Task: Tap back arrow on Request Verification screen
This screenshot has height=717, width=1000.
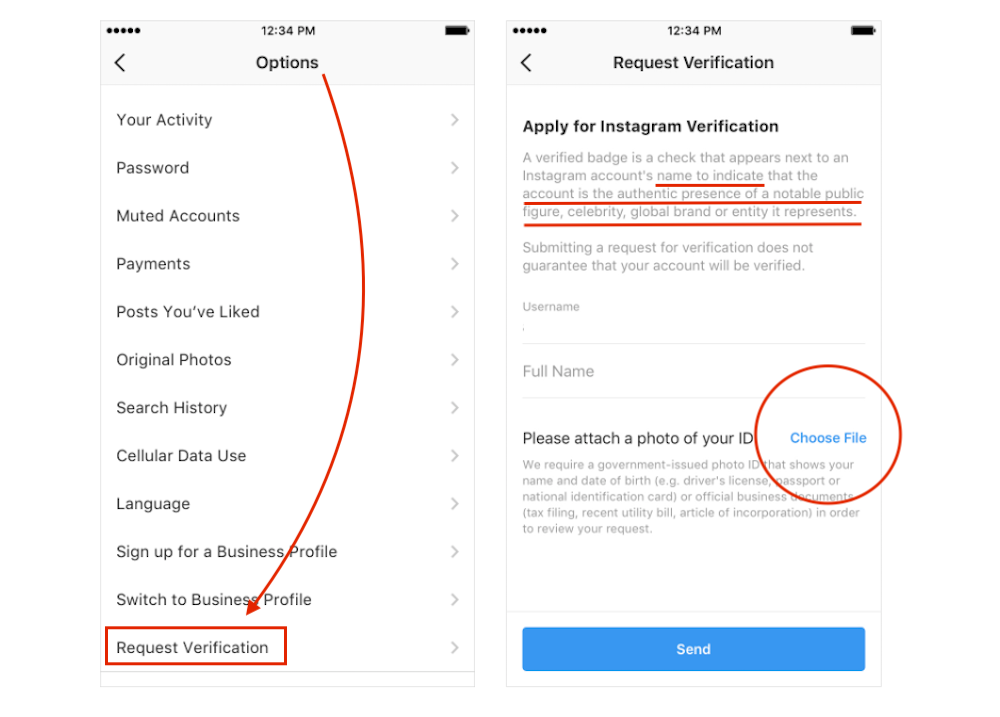Action: tap(526, 63)
